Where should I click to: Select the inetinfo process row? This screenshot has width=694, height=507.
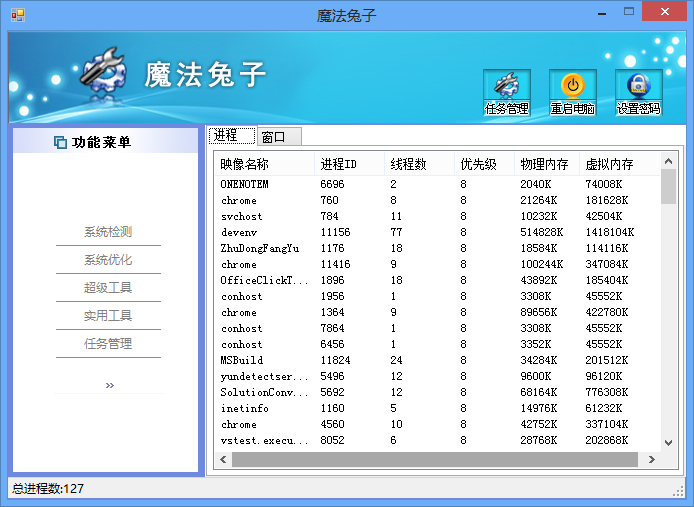[437, 408]
